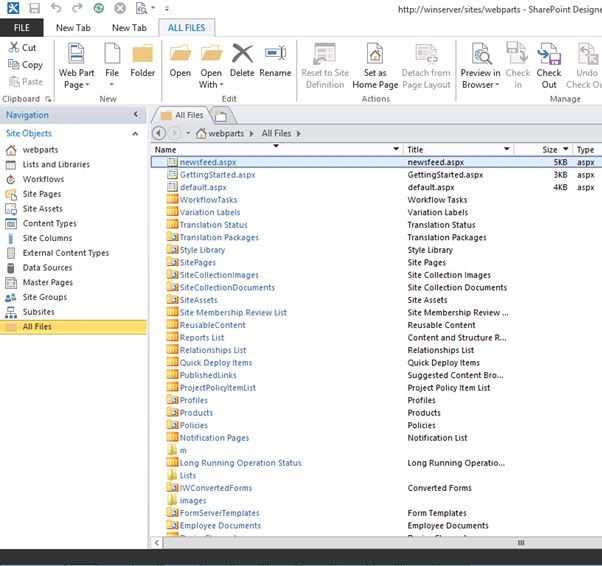
Task: Open the Title column filter dropdown
Action: coord(506,149)
